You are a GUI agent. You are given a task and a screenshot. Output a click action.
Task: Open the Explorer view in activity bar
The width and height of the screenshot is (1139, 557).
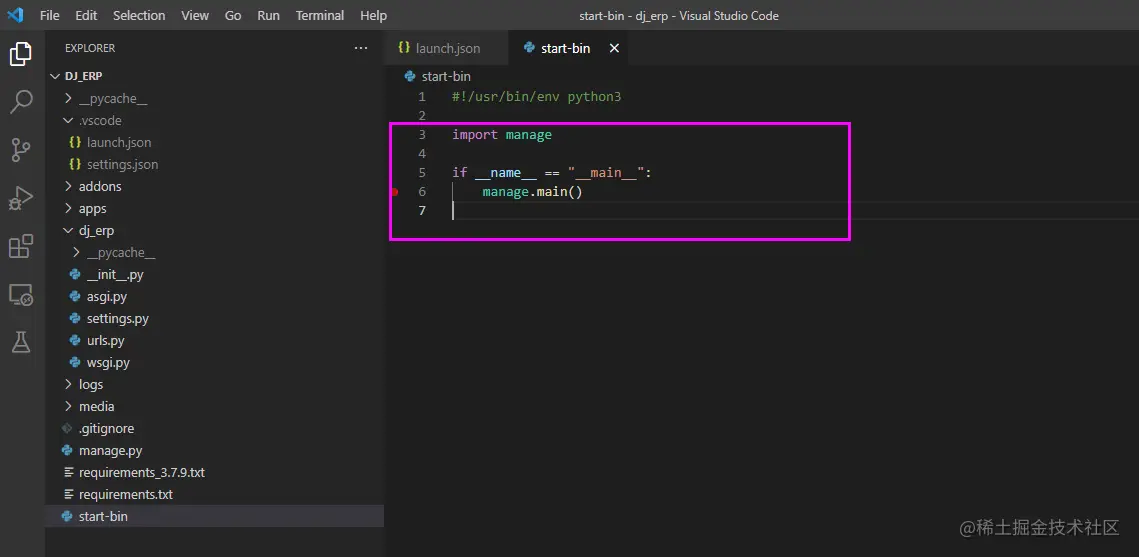[x=21, y=54]
